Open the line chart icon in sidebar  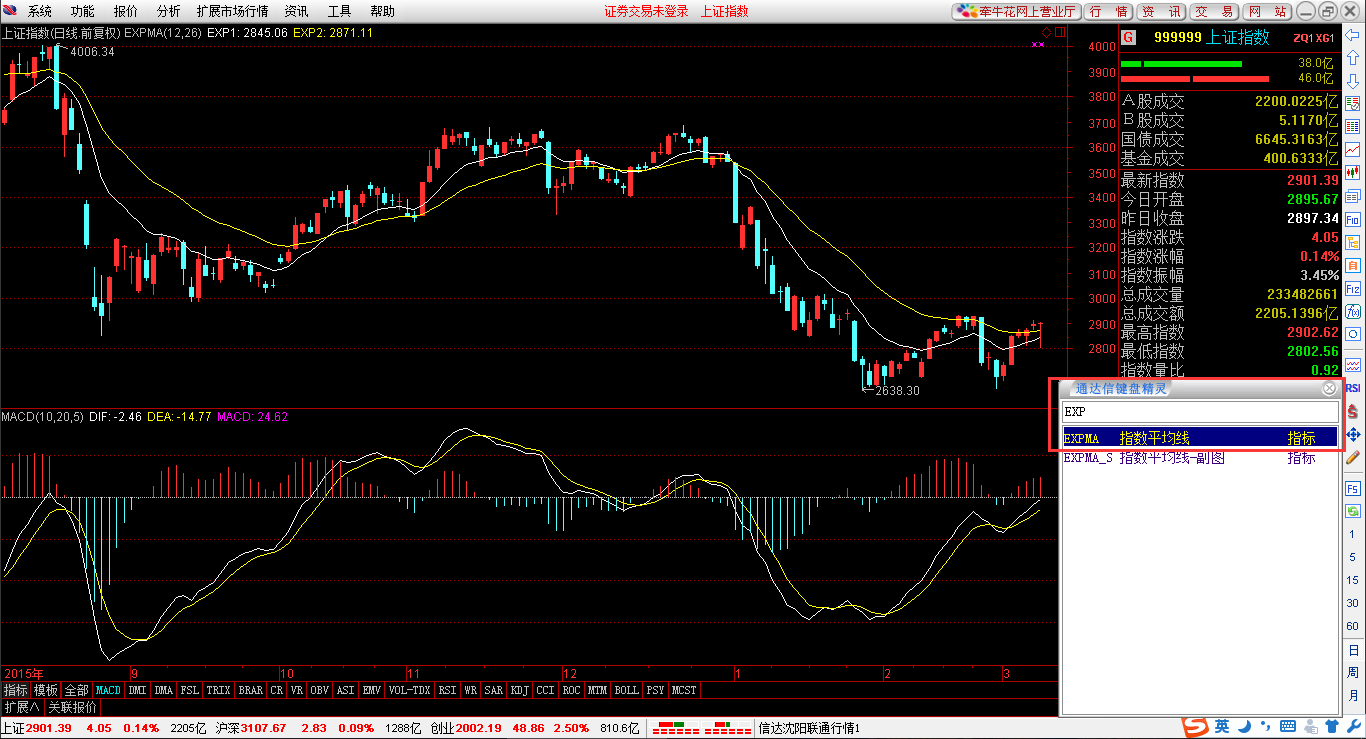click(1353, 150)
